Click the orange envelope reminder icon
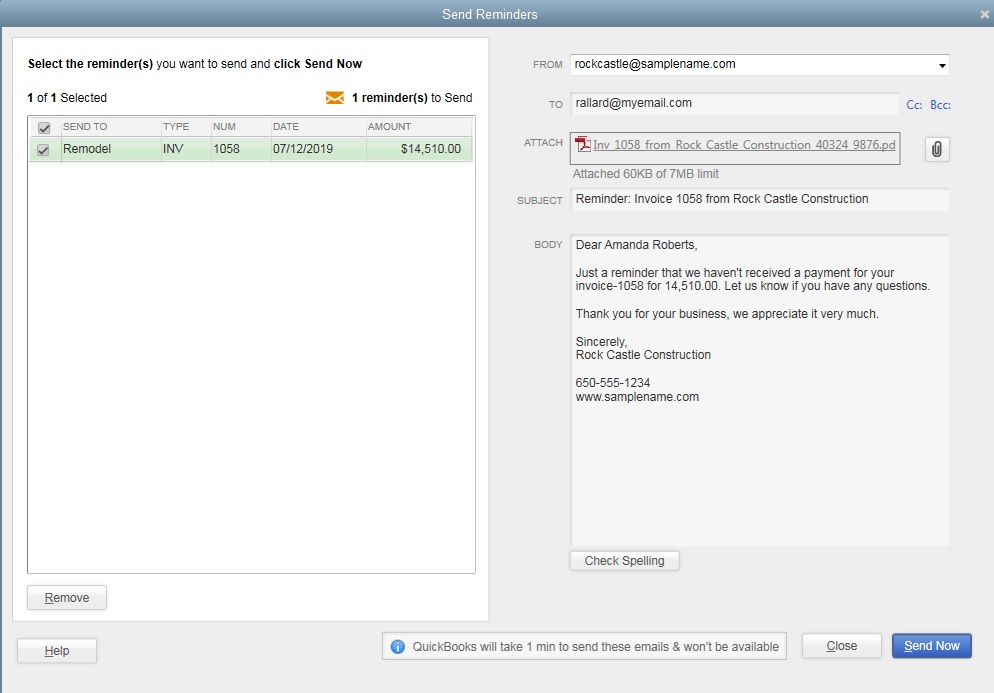This screenshot has width=994, height=693. click(x=335, y=98)
